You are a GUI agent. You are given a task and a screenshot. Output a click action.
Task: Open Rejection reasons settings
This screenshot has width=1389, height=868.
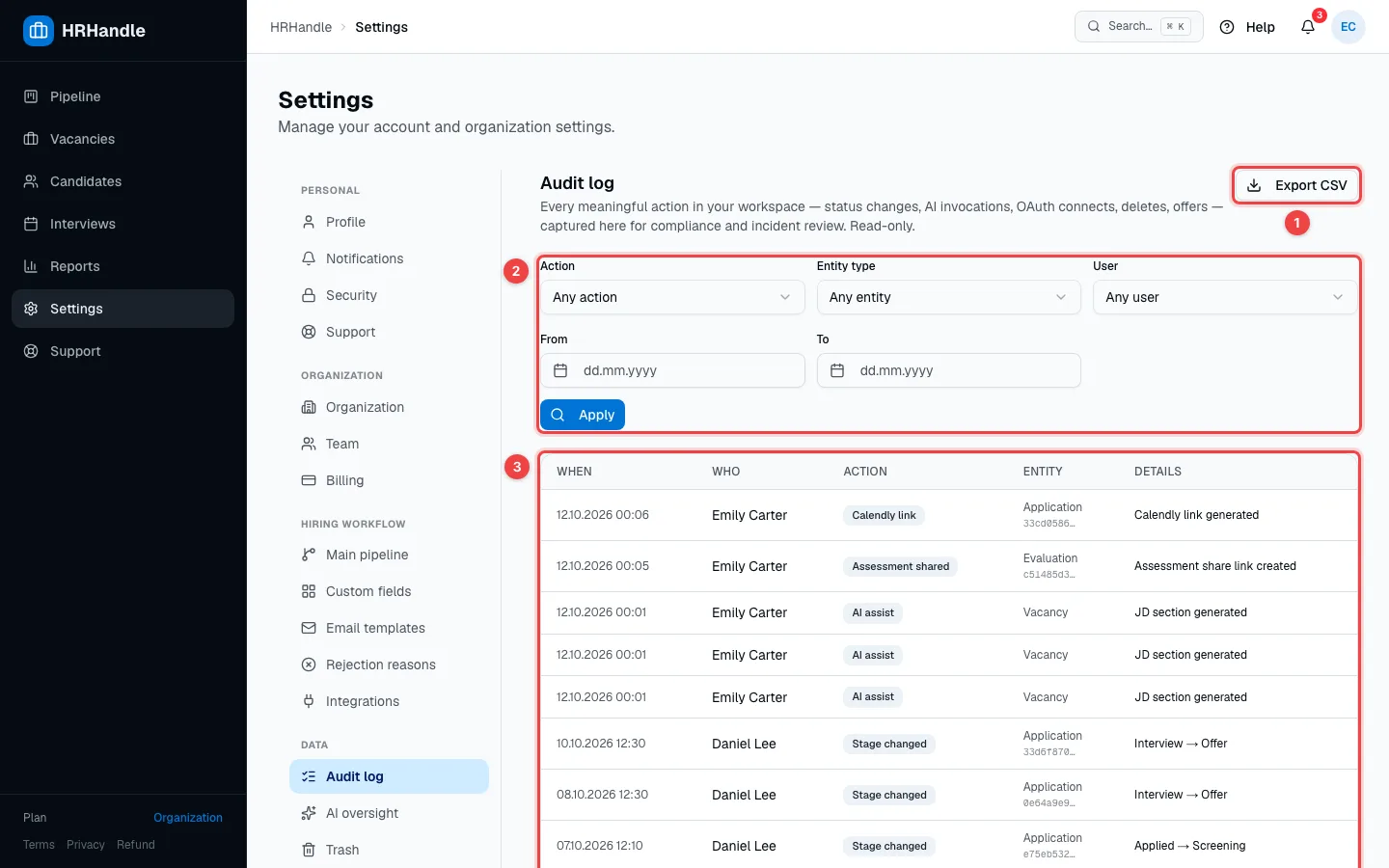(389, 665)
